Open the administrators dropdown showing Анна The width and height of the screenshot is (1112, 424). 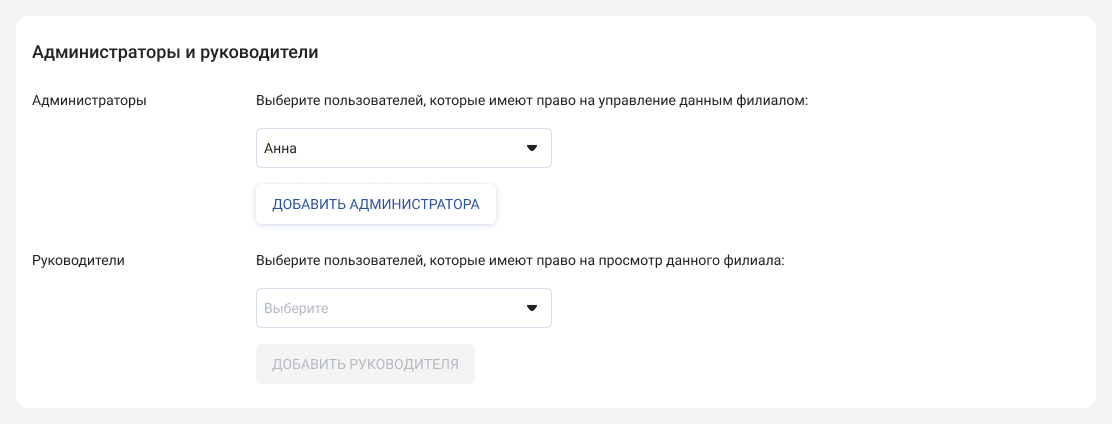click(404, 148)
